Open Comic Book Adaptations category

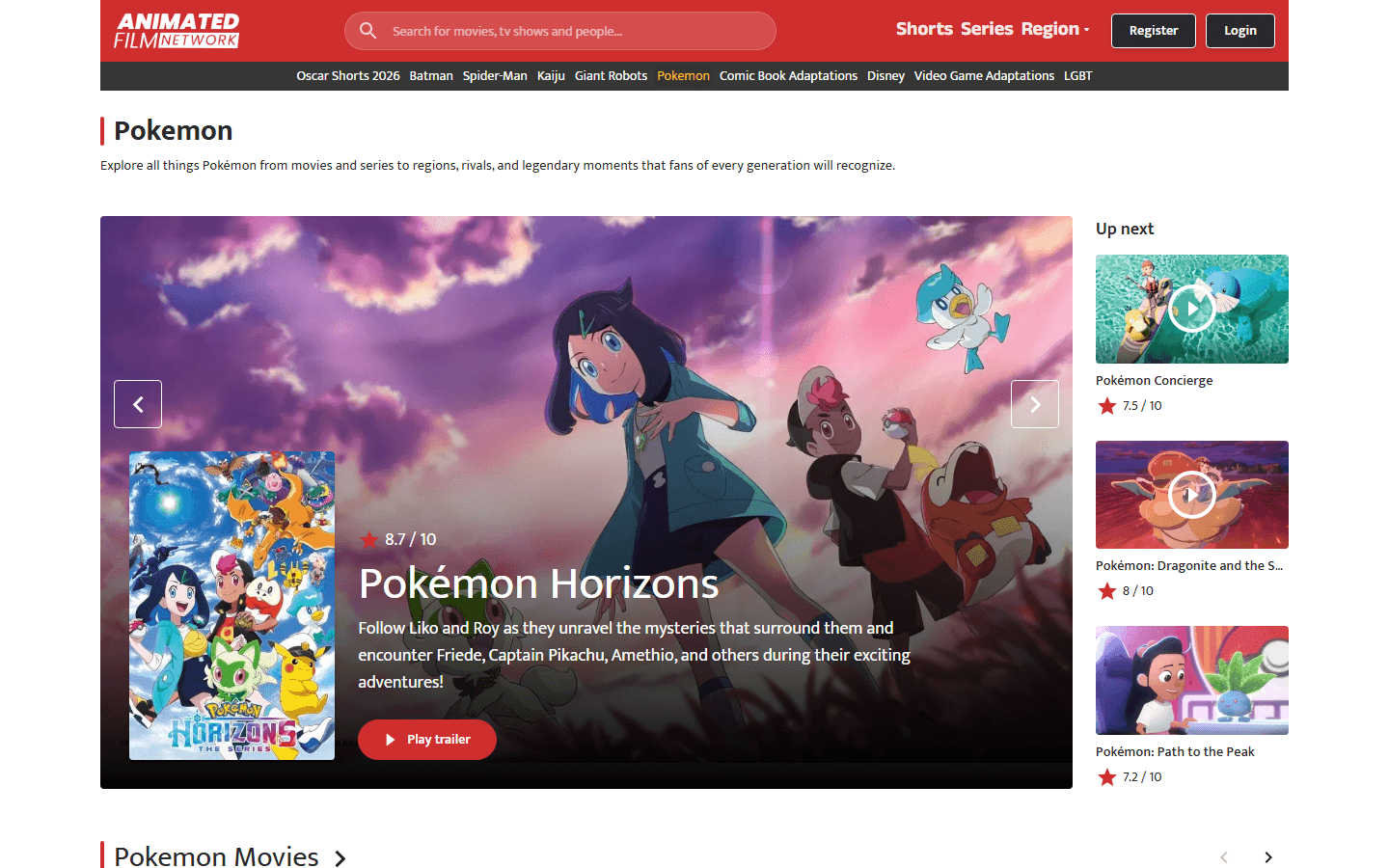(788, 76)
